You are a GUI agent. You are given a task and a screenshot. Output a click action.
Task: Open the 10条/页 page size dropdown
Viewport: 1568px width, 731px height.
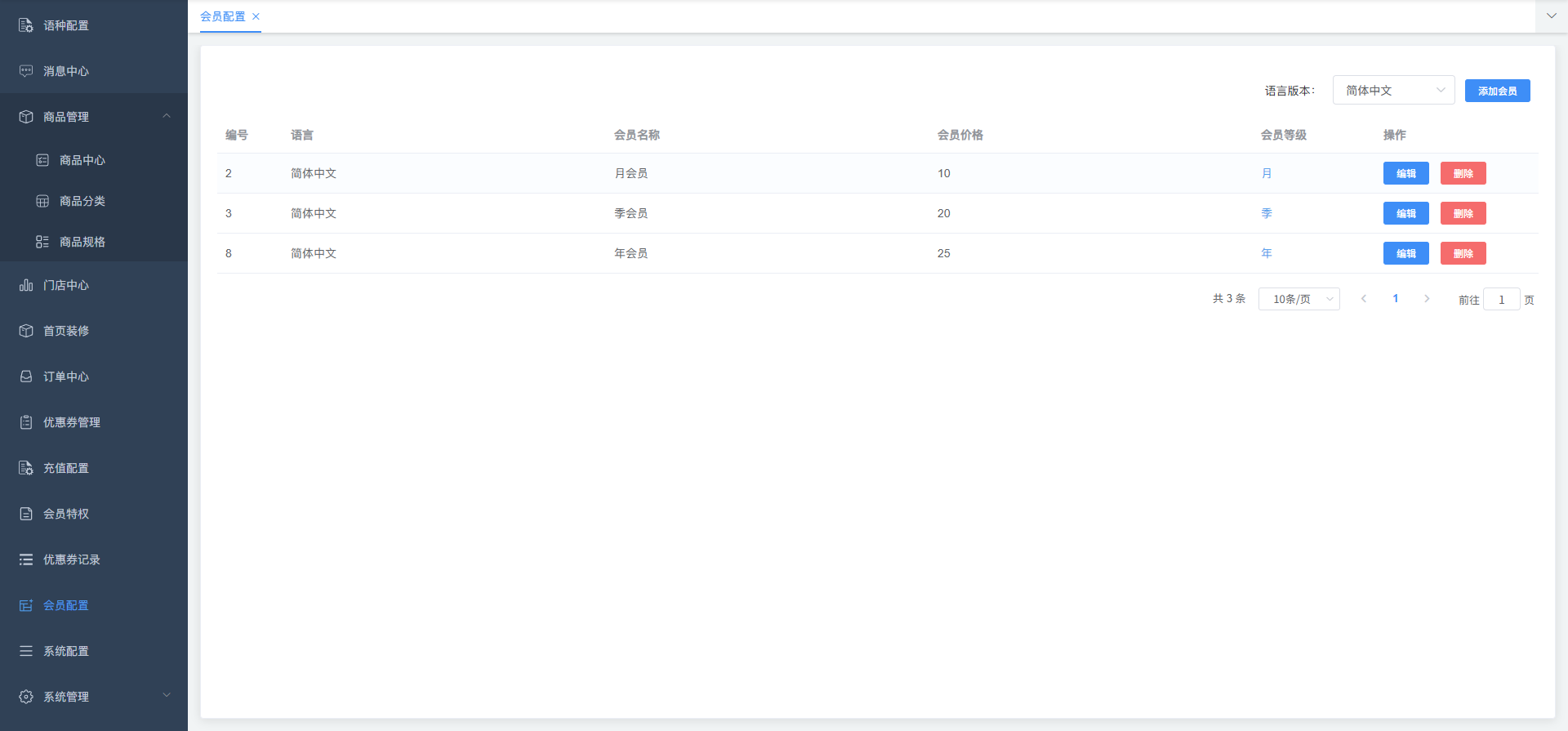point(1298,300)
